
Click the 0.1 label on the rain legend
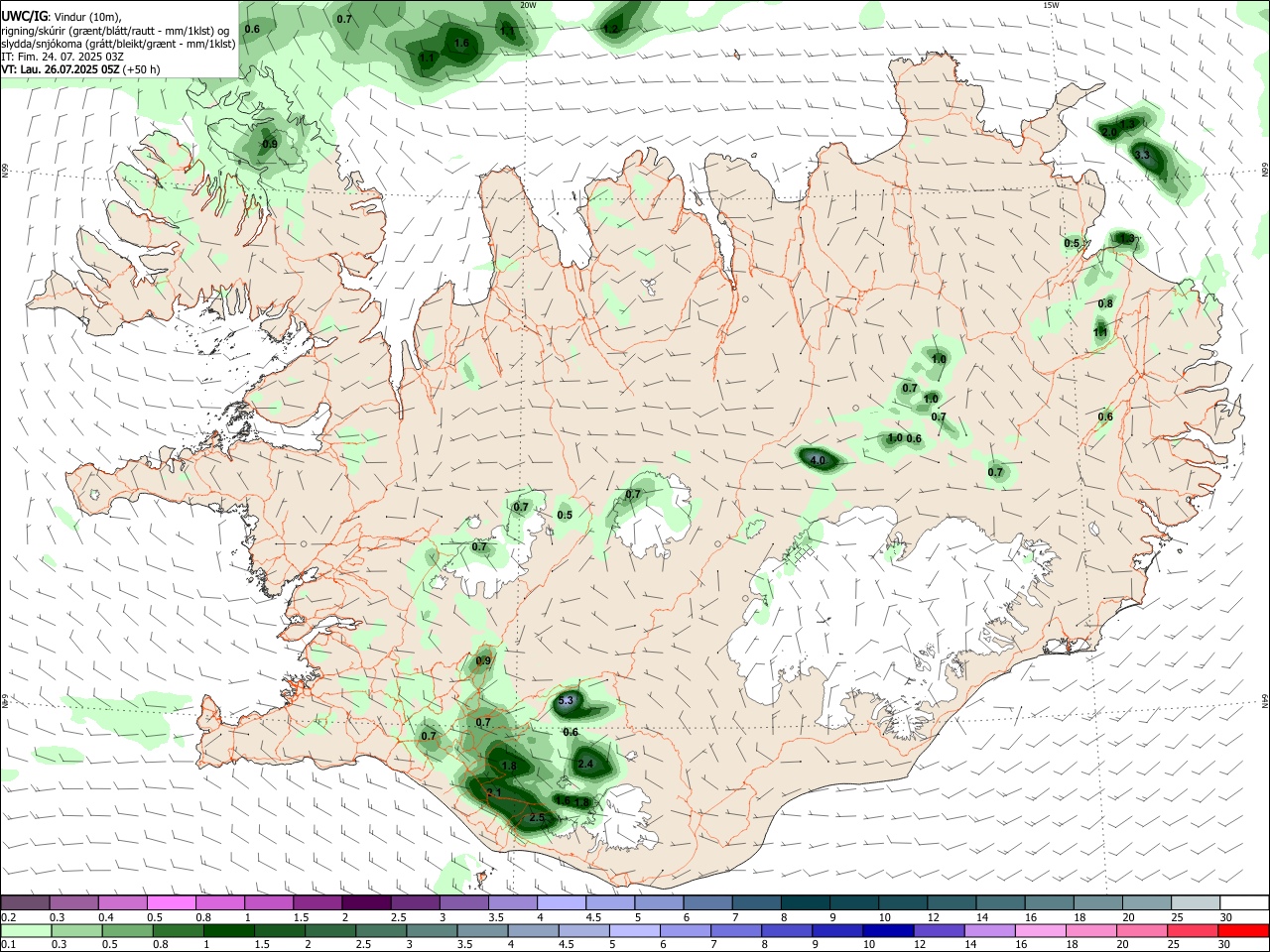8,945
